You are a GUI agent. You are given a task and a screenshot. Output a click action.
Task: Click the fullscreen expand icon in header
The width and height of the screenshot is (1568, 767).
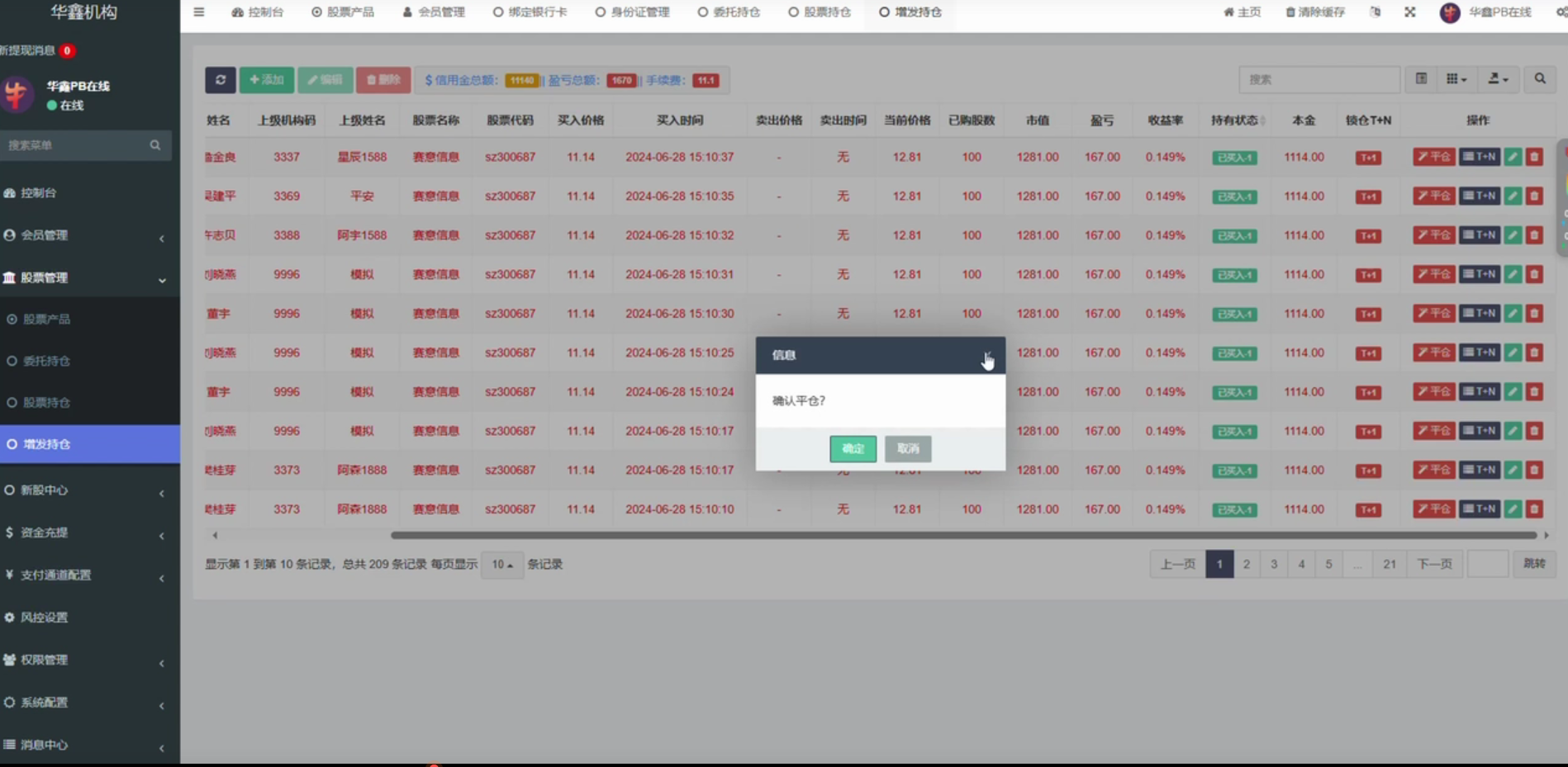(x=1410, y=12)
